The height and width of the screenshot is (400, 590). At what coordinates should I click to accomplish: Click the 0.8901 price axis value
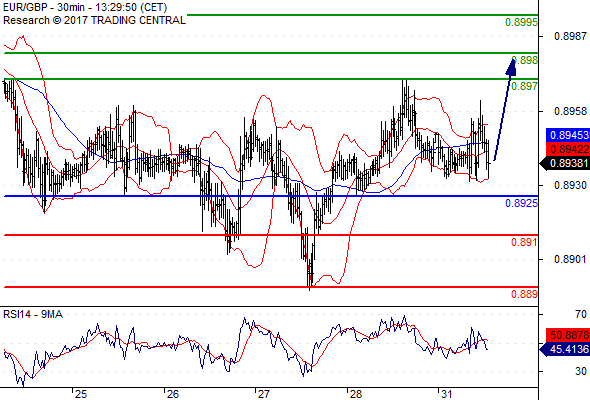[x=570, y=259]
